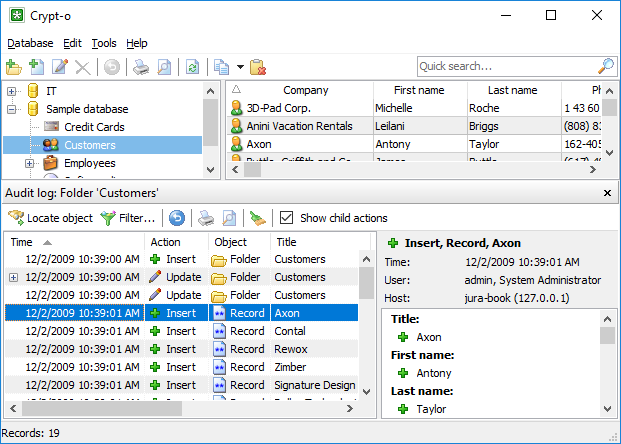The image size is (621, 444).
Task: Open the dropdown arrow beside the copy icon
Action: click(x=241, y=67)
